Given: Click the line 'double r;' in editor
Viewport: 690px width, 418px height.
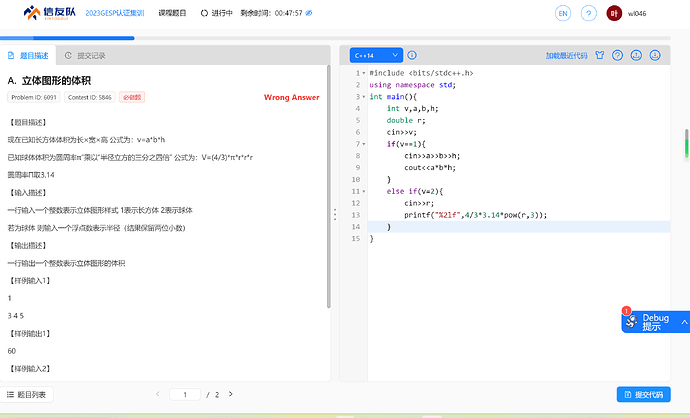Looking at the screenshot, I should pos(406,121).
